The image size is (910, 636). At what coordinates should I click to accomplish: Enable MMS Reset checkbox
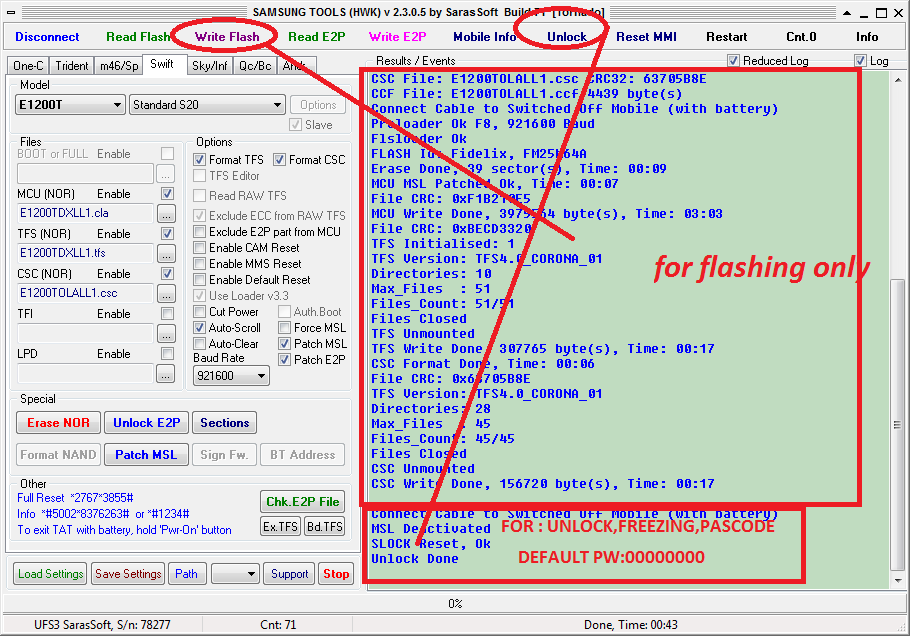[x=200, y=264]
